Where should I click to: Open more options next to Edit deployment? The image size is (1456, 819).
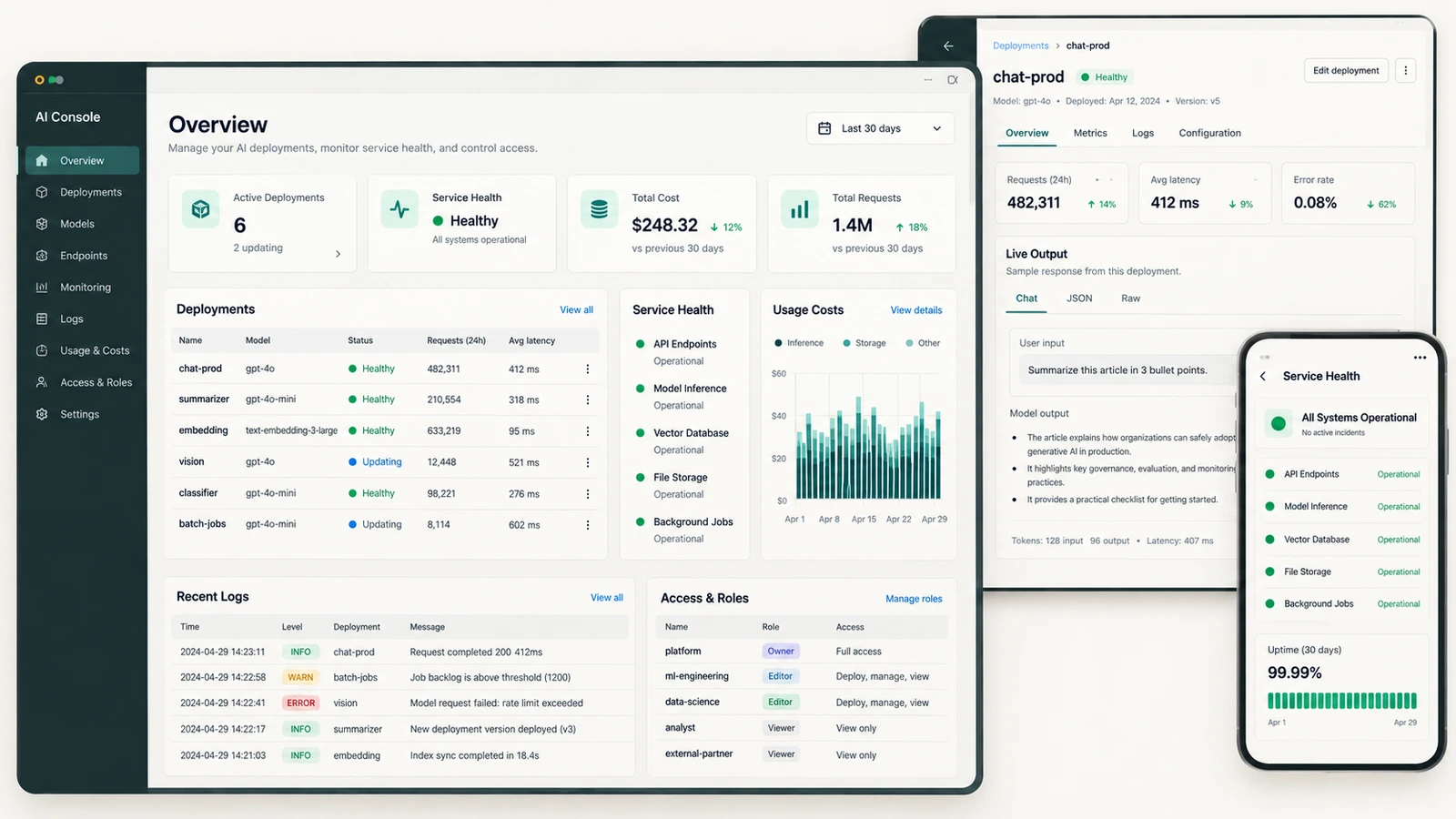pyautogui.click(x=1405, y=70)
